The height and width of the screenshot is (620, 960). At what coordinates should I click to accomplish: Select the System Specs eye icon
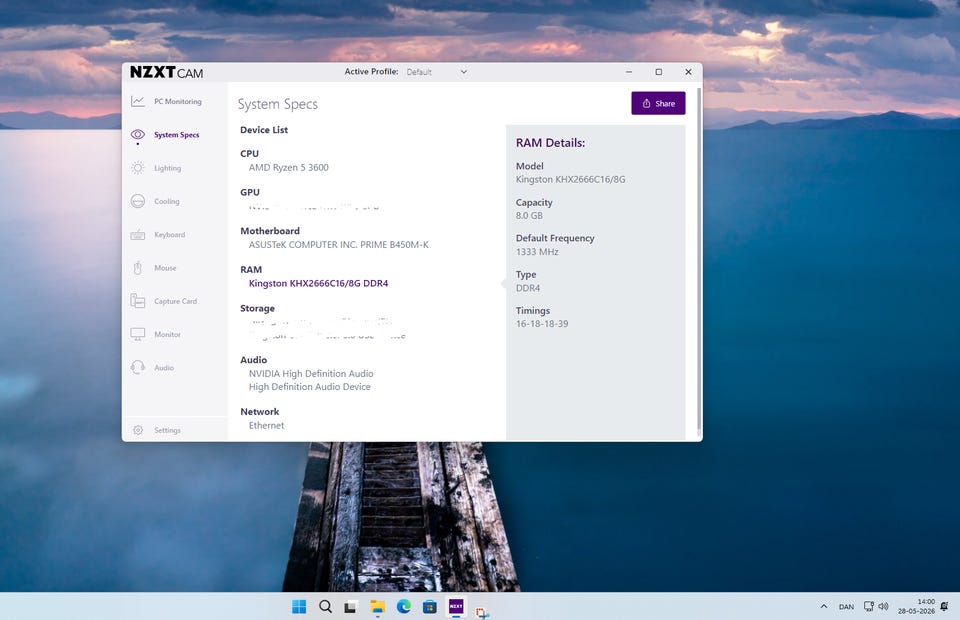coord(138,135)
